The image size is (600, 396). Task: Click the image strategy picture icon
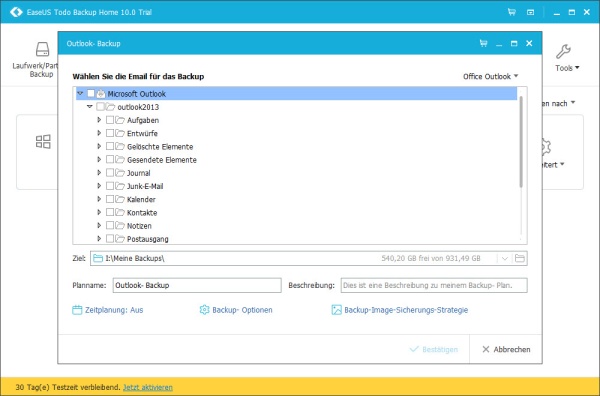[336, 310]
